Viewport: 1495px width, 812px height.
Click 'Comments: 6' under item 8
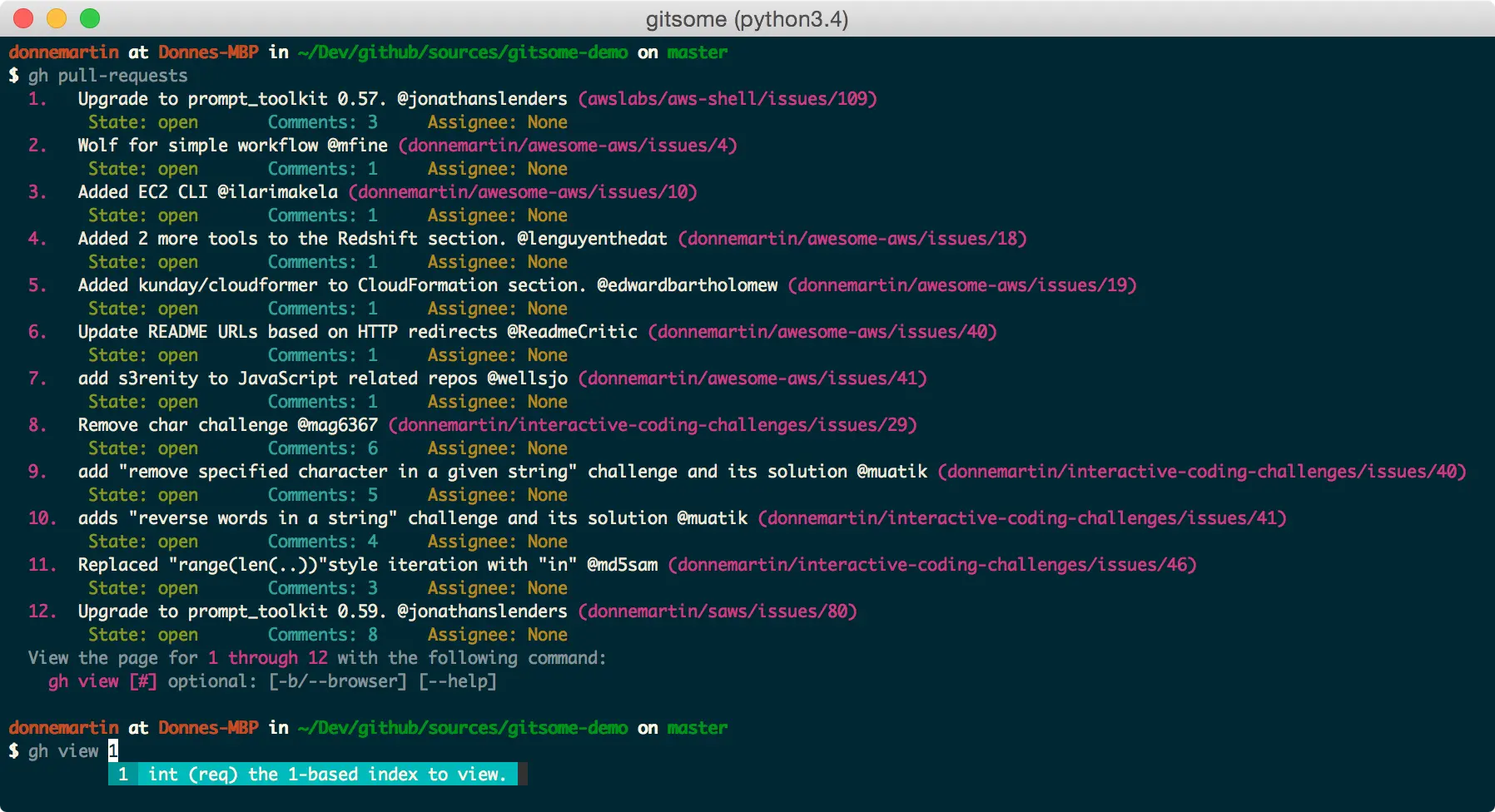coord(323,448)
